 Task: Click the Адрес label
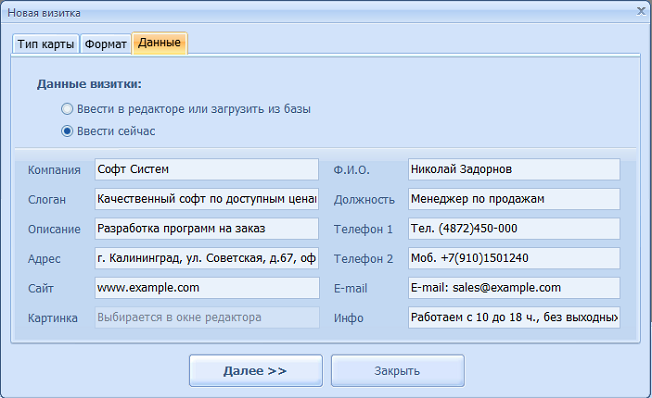[44, 259]
